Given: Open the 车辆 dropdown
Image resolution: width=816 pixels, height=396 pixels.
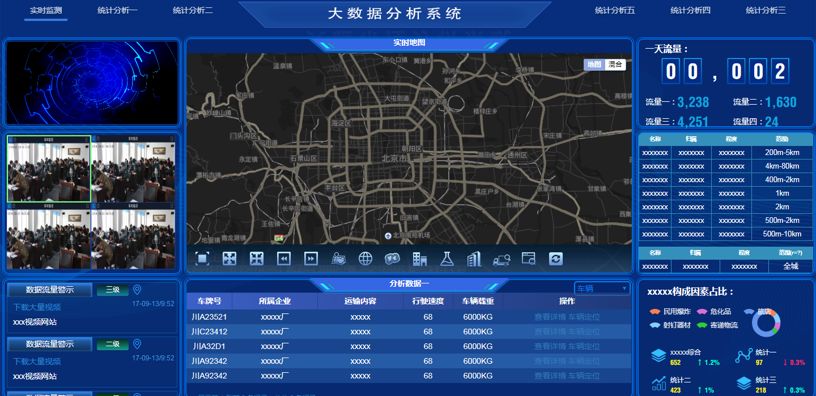Looking at the screenshot, I should (602, 288).
